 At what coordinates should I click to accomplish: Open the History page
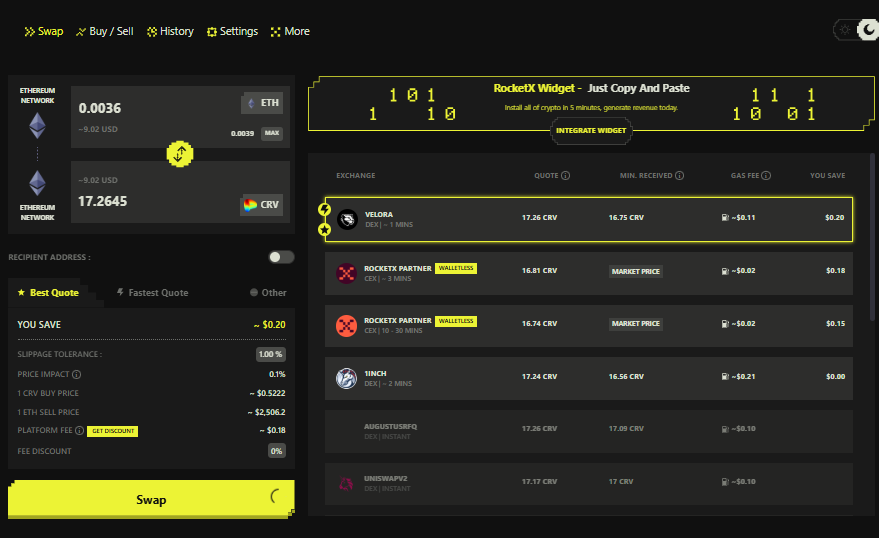[170, 31]
